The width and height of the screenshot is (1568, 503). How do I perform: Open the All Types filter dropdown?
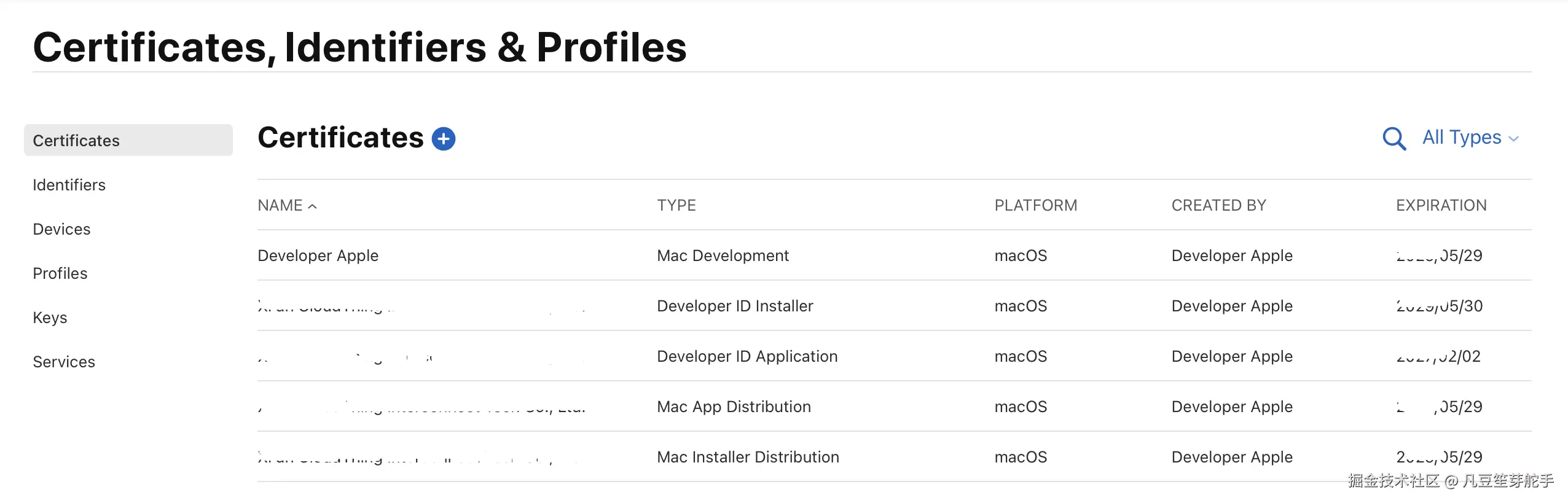[x=1470, y=138]
